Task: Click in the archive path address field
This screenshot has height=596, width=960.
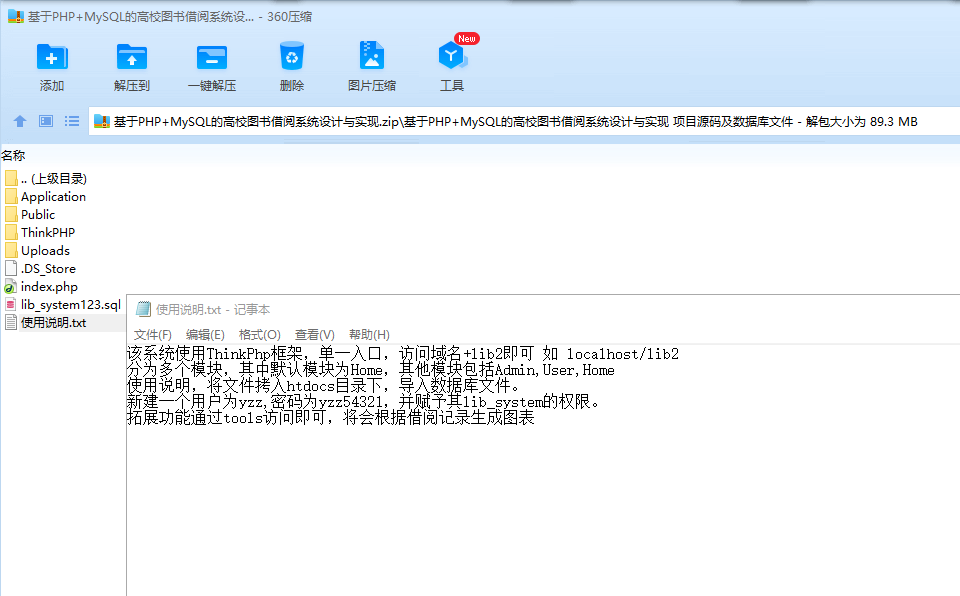Action: pos(524,121)
